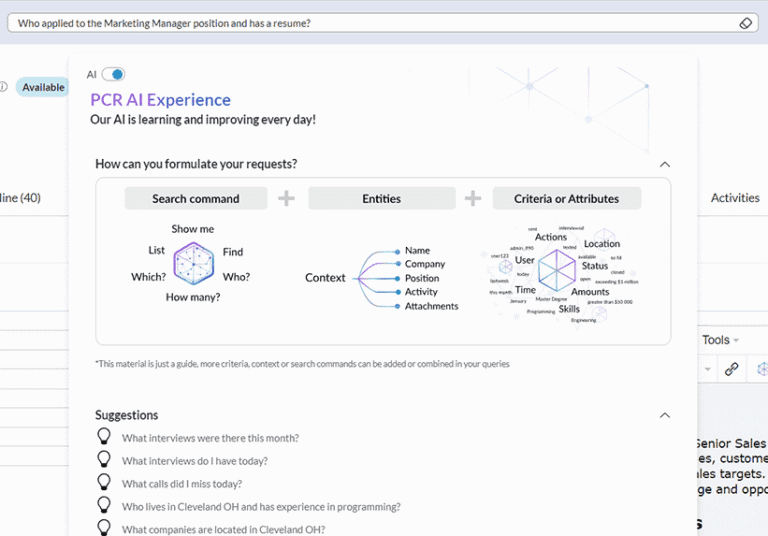Collapse 'How can you formulate your requests?' section
This screenshot has width=768, height=536.
coord(665,164)
